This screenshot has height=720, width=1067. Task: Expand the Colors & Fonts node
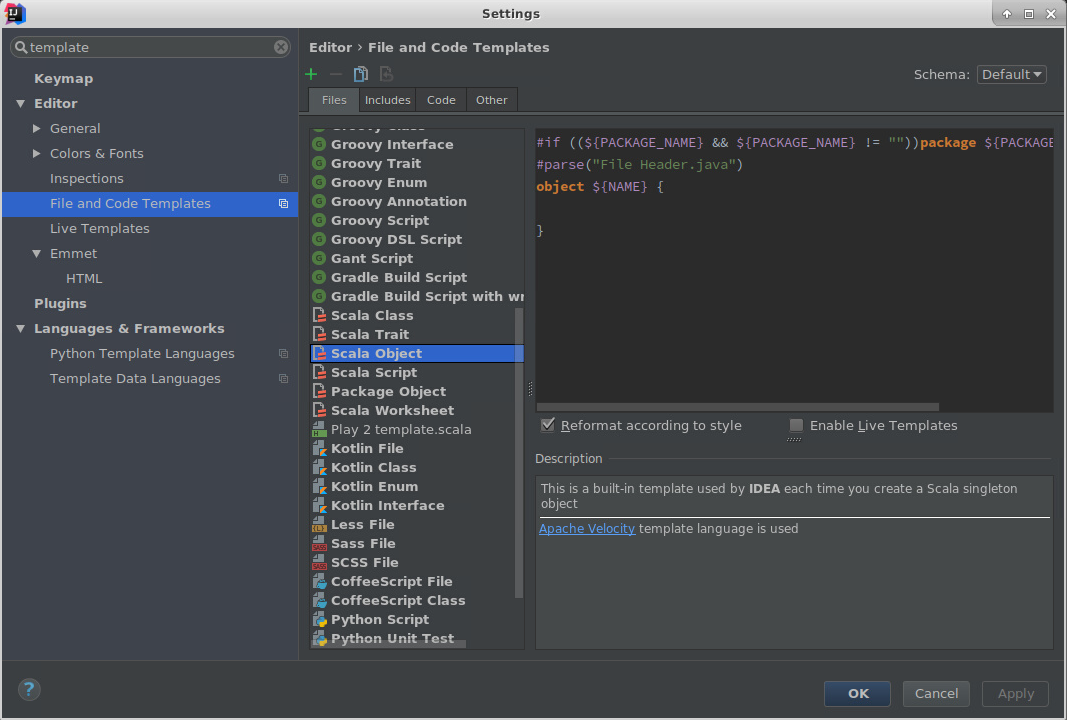pyautogui.click(x=37, y=154)
